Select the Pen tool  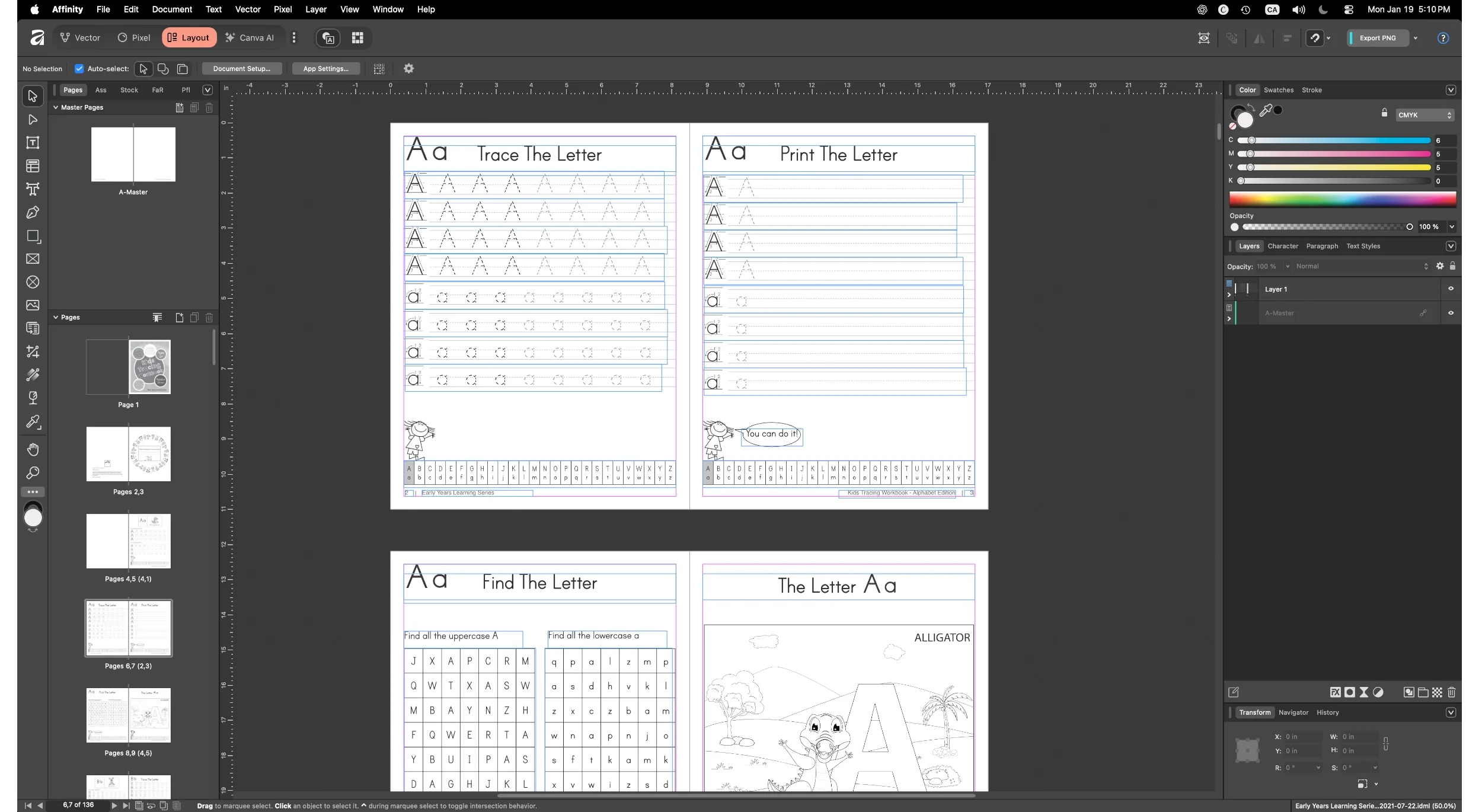coord(33,212)
